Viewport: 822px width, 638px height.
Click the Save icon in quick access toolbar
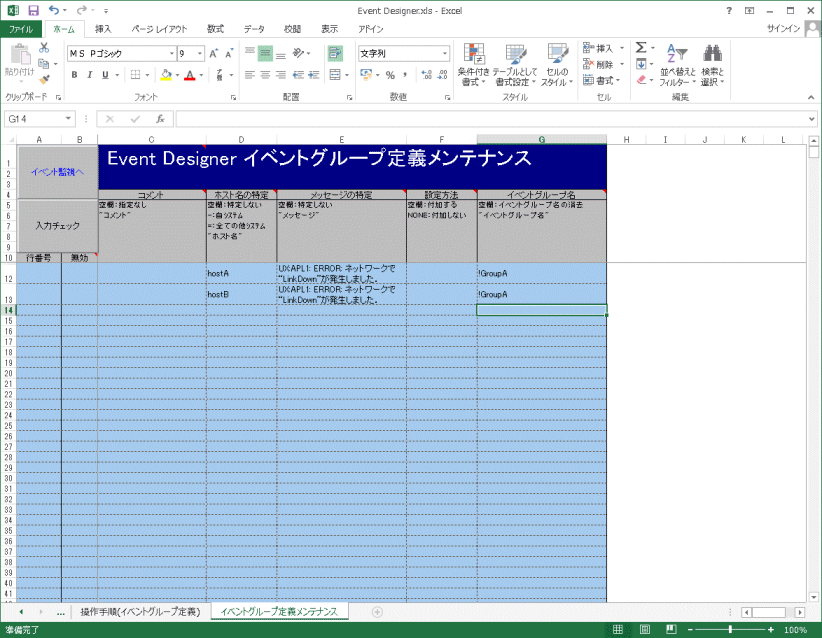34,10
